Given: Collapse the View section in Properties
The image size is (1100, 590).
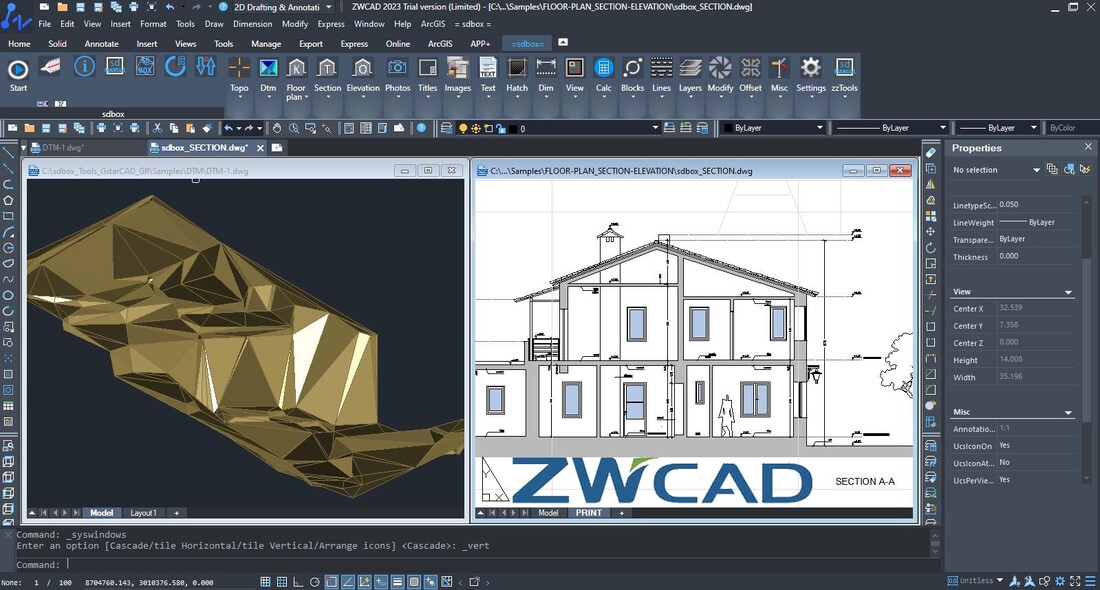Looking at the screenshot, I should tap(1068, 292).
